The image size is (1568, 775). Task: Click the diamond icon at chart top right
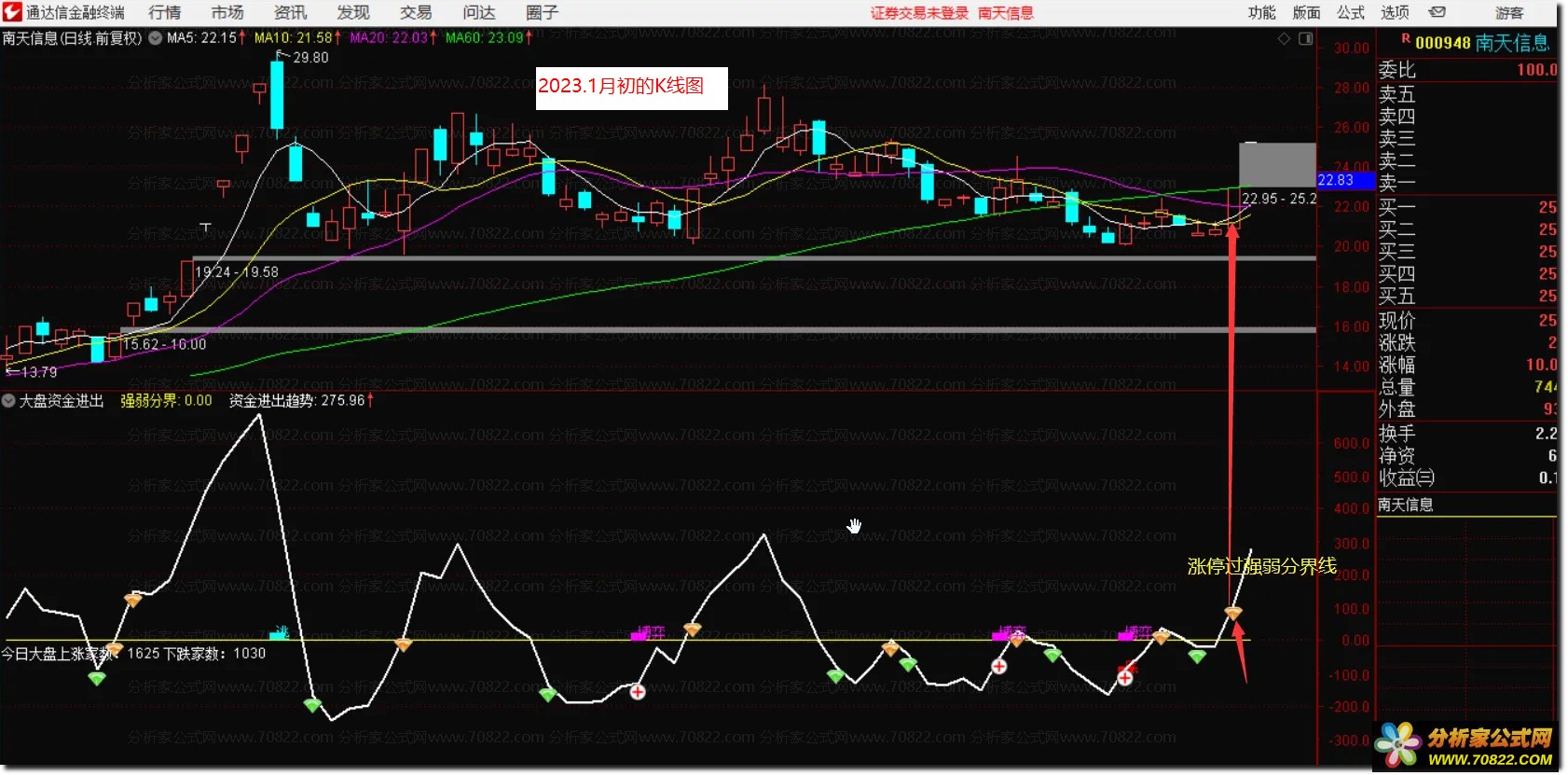[x=1284, y=38]
